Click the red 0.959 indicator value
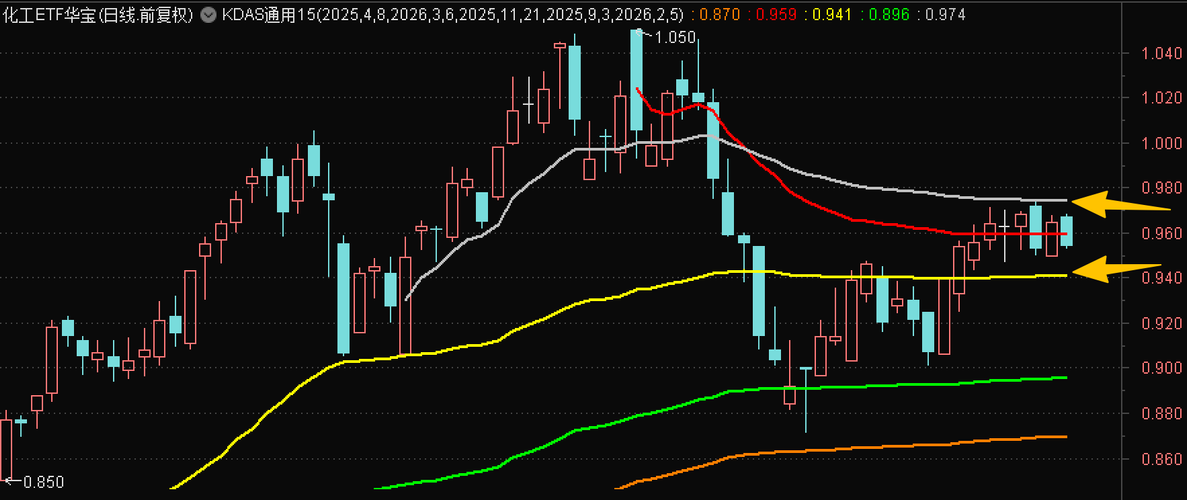 tap(776, 14)
